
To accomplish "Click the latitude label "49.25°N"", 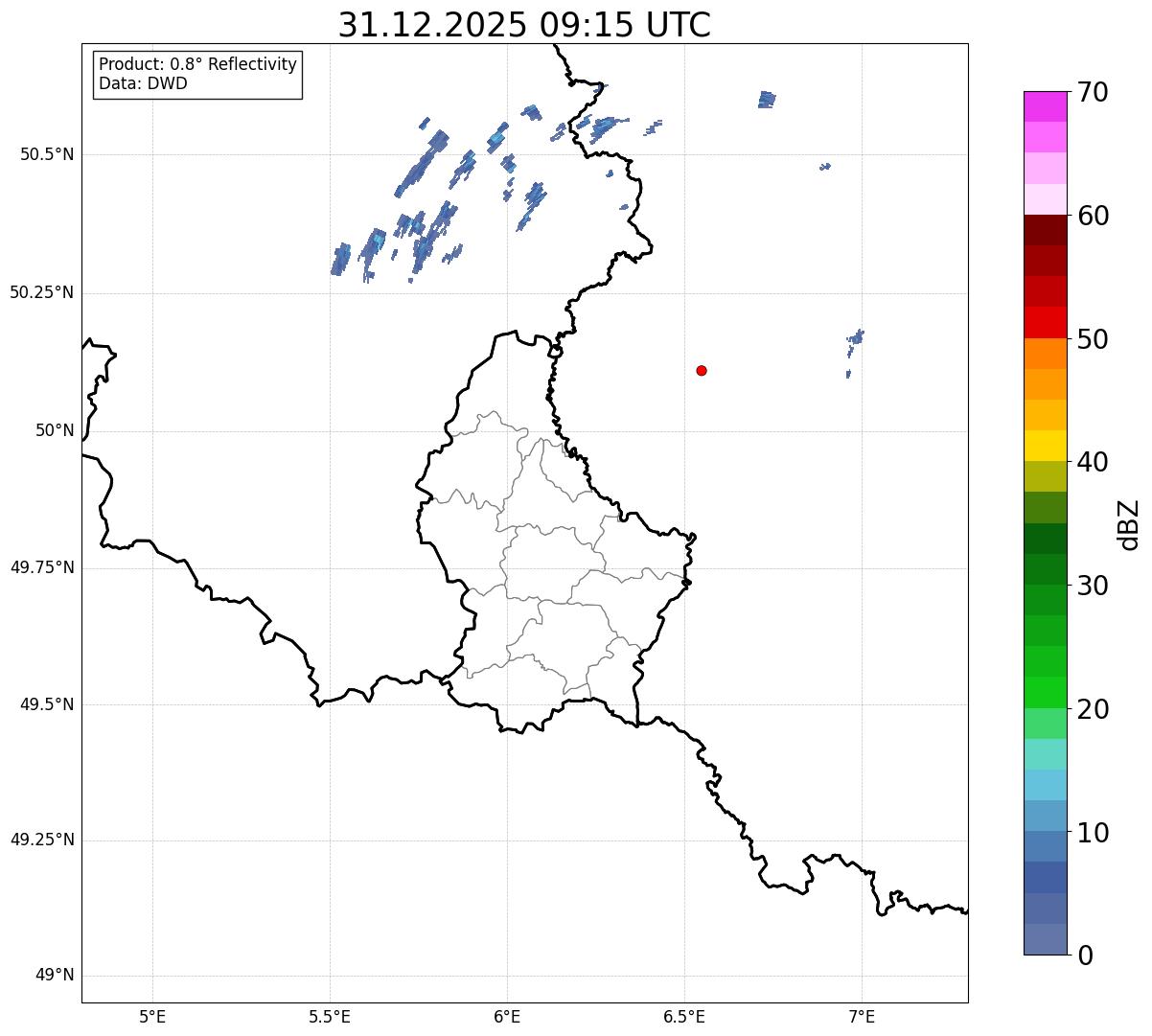I will (x=42, y=840).
